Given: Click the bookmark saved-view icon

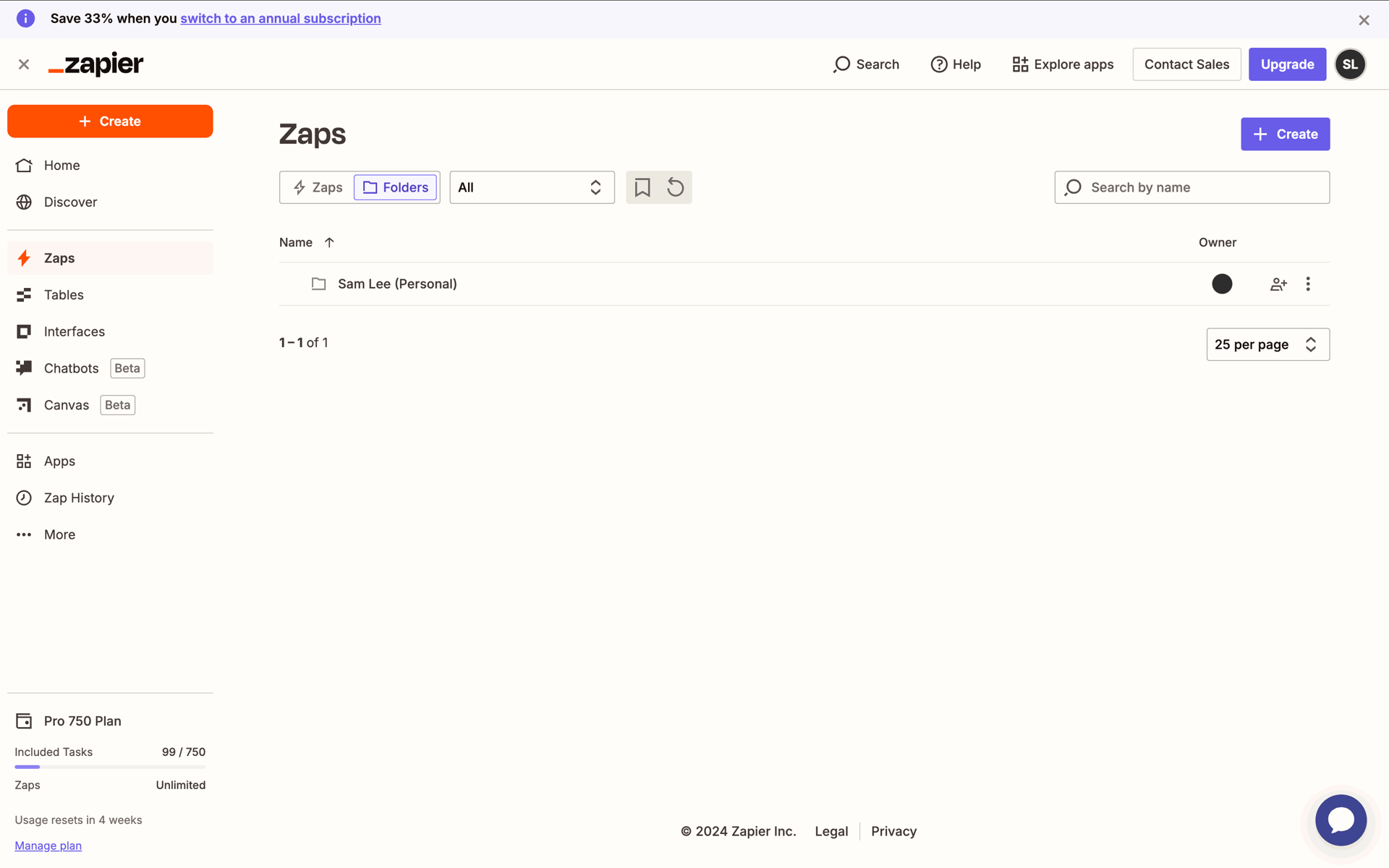Looking at the screenshot, I should (x=642, y=187).
